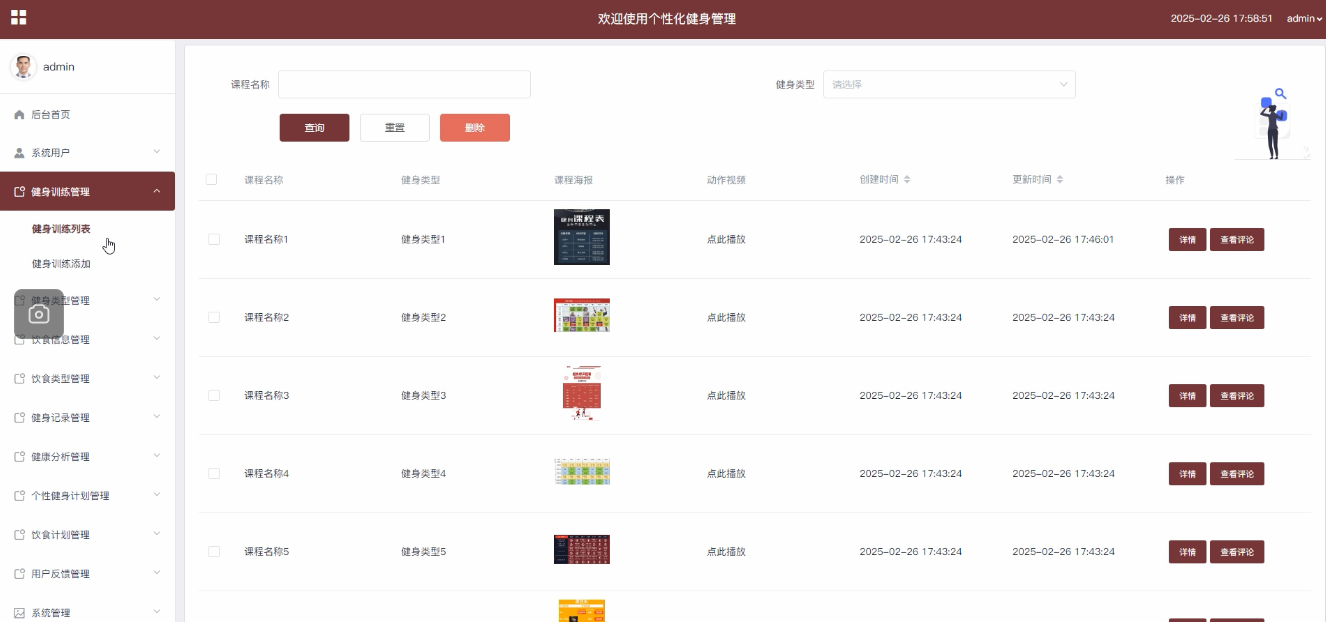The image size is (1326, 622).
Task: Open 健身记录管理 menu item
Action: tap(87, 418)
